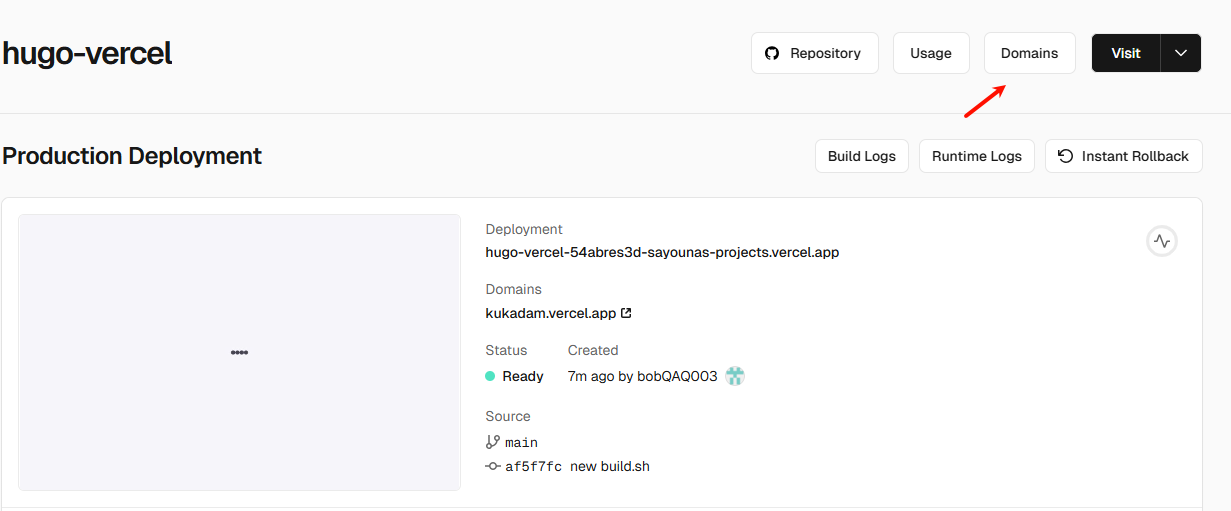Image resolution: width=1231 pixels, height=511 pixels.
Task: Click the green Ready status dot
Action: (490, 376)
